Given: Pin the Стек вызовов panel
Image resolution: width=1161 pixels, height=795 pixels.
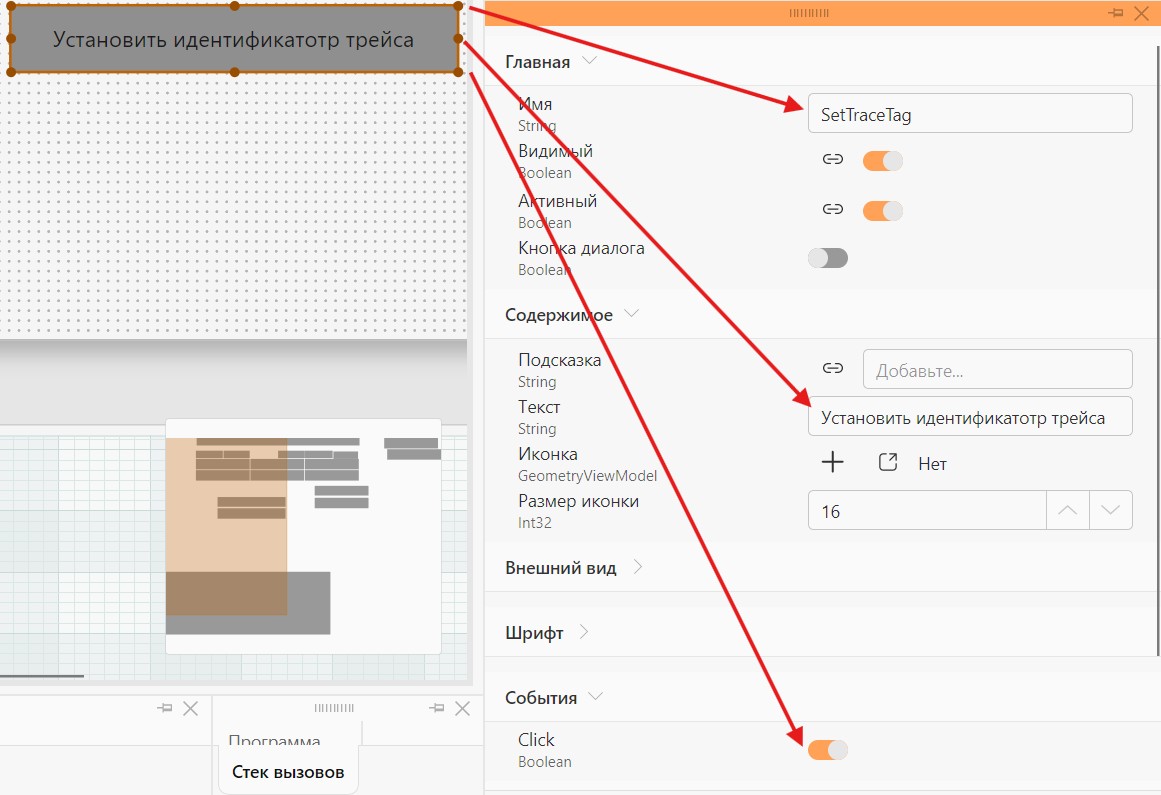Looking at the screenshot, I should coord(437,708).
